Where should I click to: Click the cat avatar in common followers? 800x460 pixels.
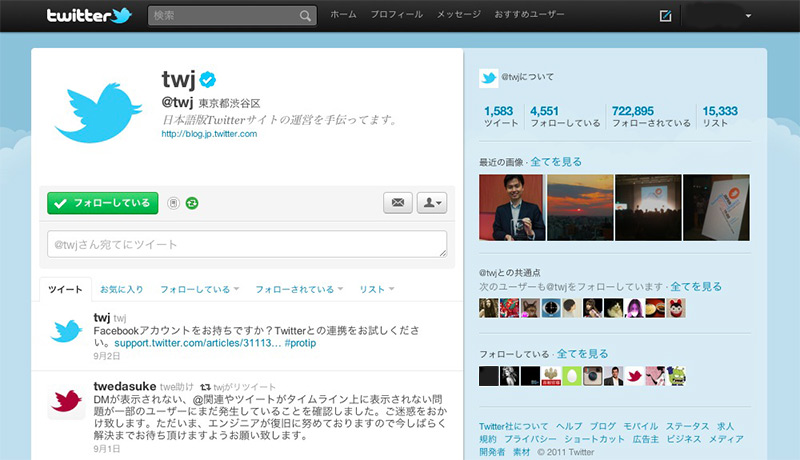click(530, 308)
